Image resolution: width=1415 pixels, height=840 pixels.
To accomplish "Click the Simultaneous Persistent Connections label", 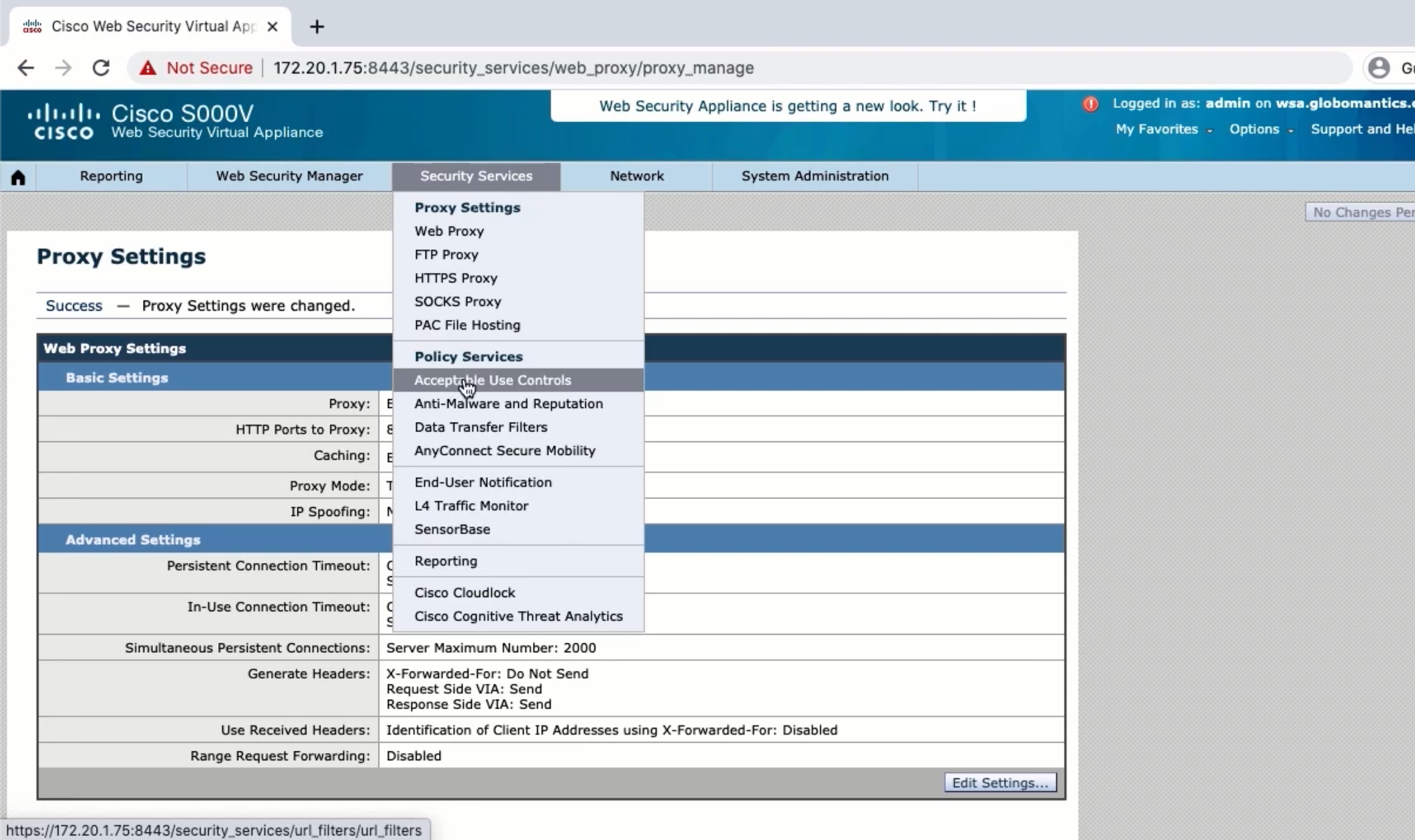I will 248,647.
